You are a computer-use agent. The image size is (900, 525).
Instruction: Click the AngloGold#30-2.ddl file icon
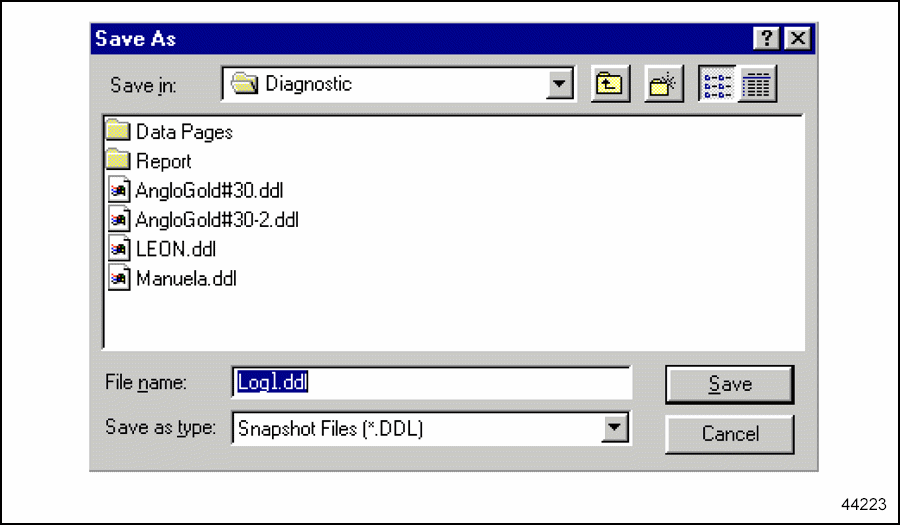pyautogui.click(x=119, y=219)
